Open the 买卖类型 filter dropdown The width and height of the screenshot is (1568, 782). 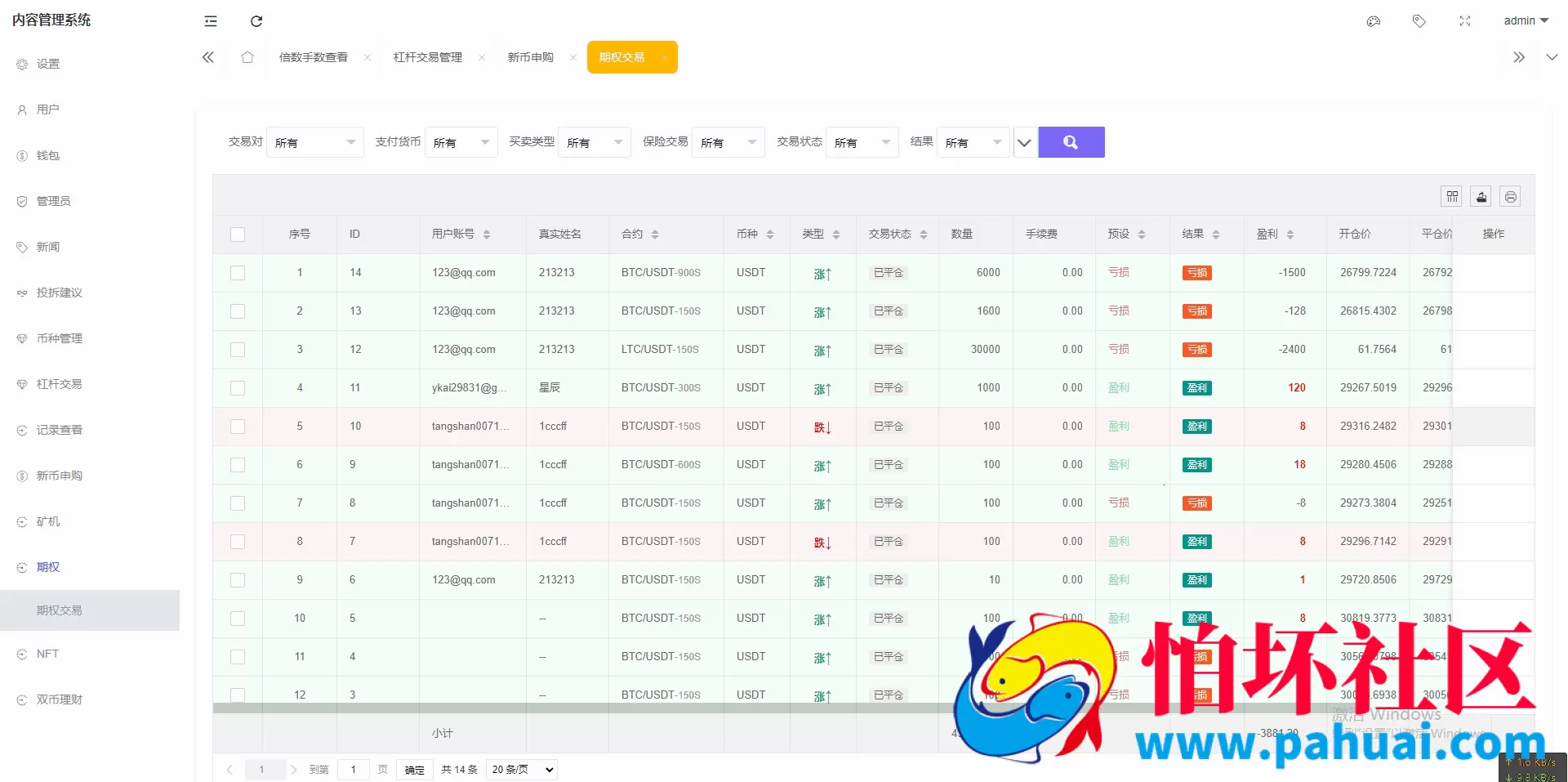pyautogui.click(x=595, y=142)
